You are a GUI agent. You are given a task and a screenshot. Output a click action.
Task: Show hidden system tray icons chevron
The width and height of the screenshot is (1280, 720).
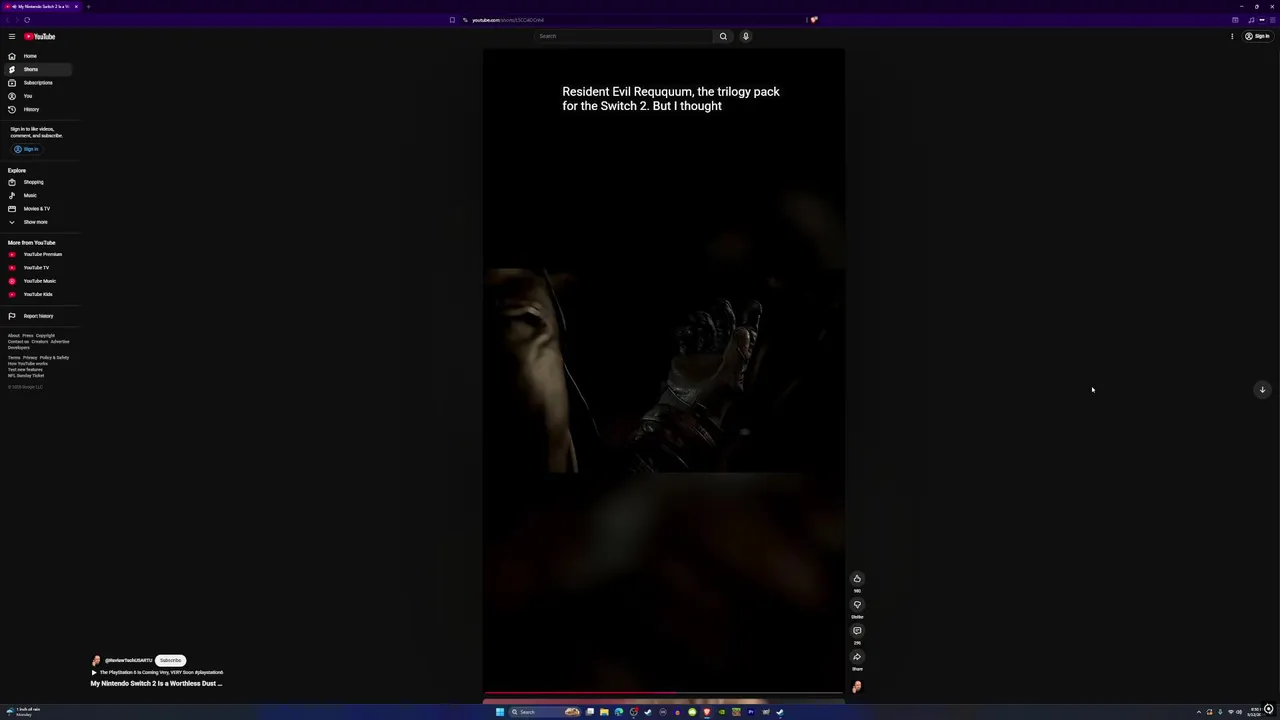pos(1199,712)
